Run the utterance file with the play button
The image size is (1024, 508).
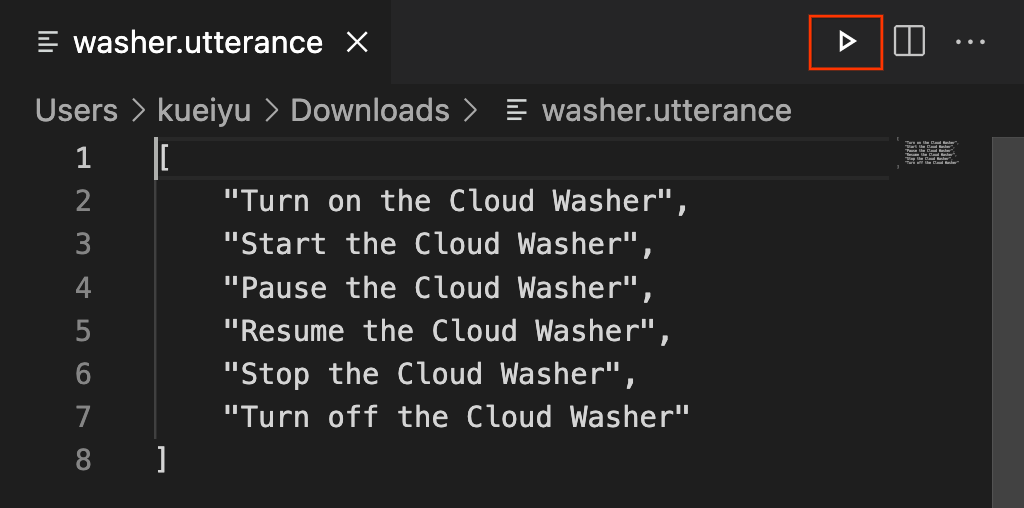pyautogui.click(x=846, y=42)
